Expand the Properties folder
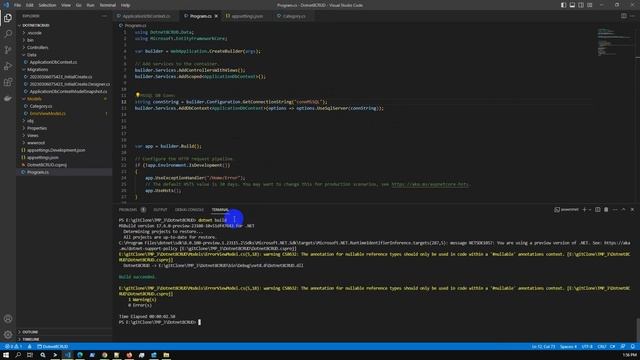640x360 pixels. click(x=37, y=128)
